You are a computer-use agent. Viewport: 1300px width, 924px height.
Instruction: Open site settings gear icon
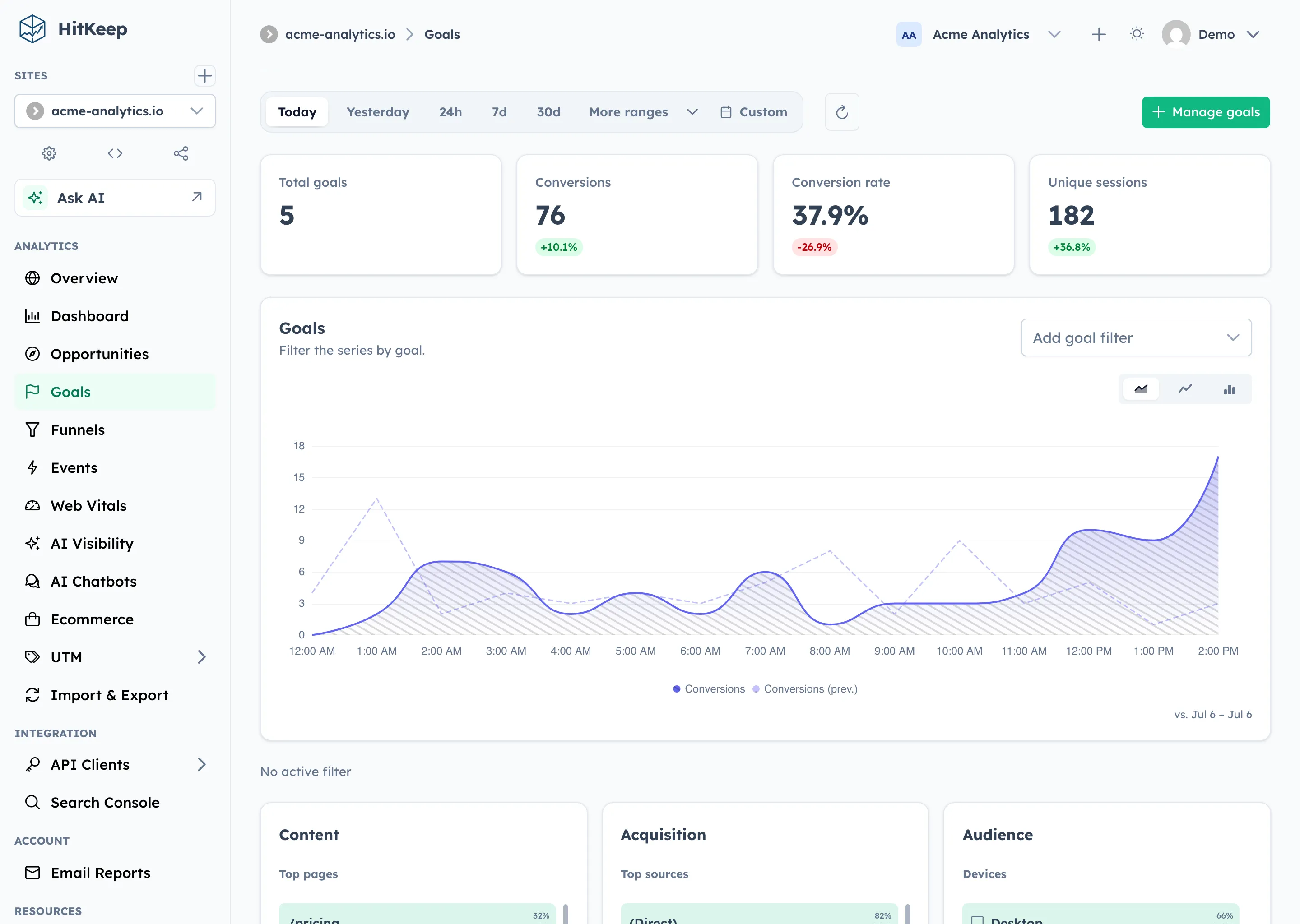tap(50, 153)
